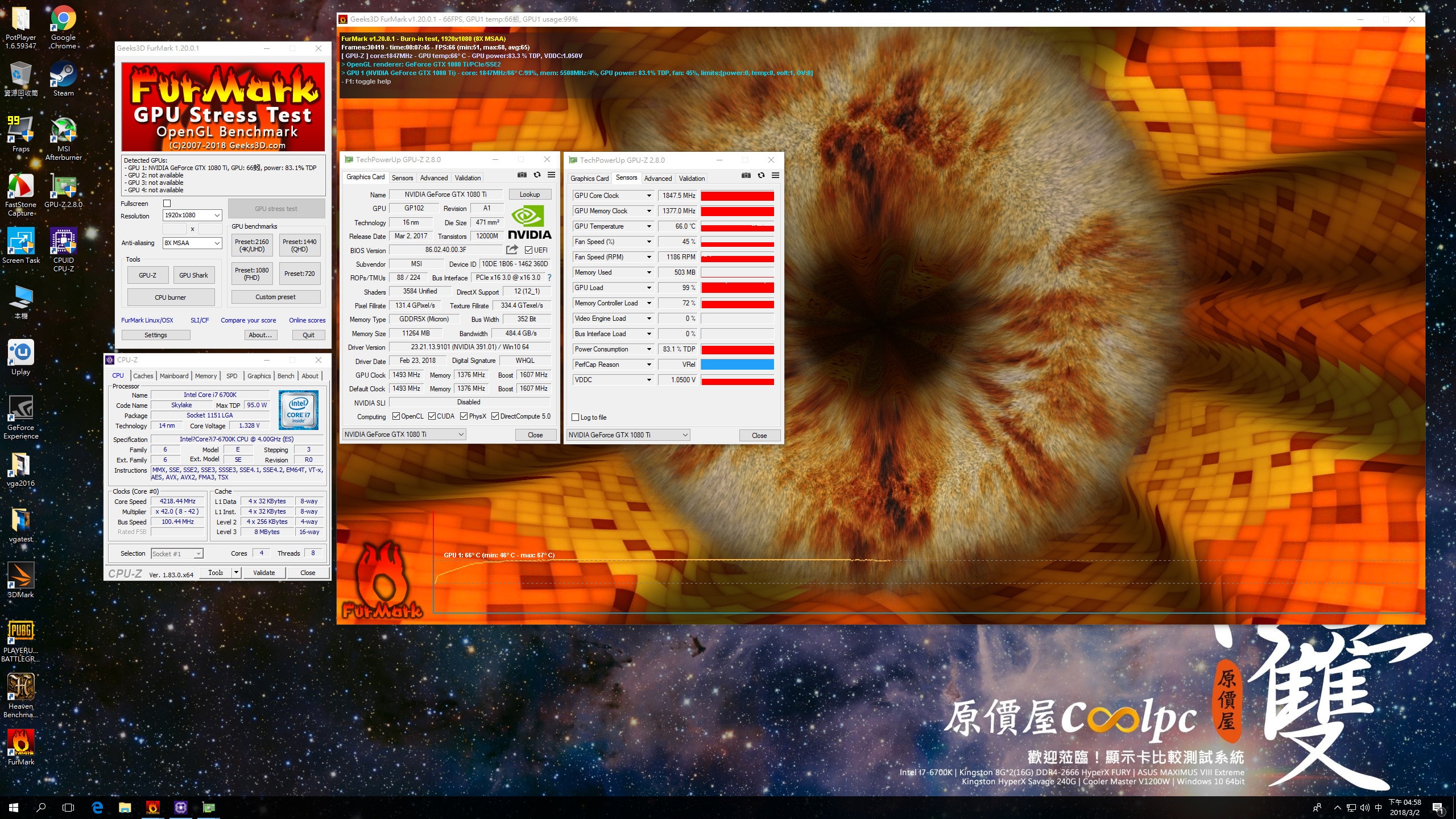Screen dimensions: 1456x819
Task: Open FurMark Linux/OSX link
Action: [x=147, y=320]
